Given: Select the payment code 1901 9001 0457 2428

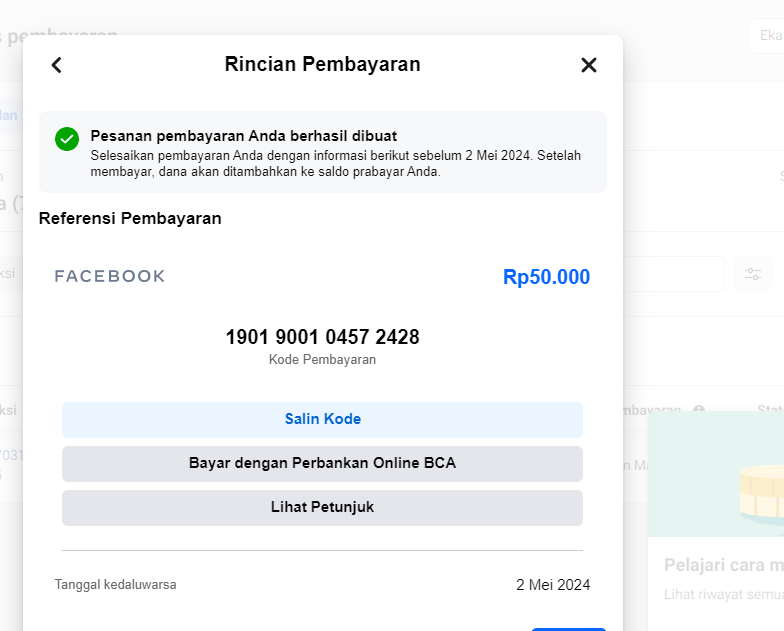Looking at the screenshot, I should pyautogui.click(x=322, y=337).
